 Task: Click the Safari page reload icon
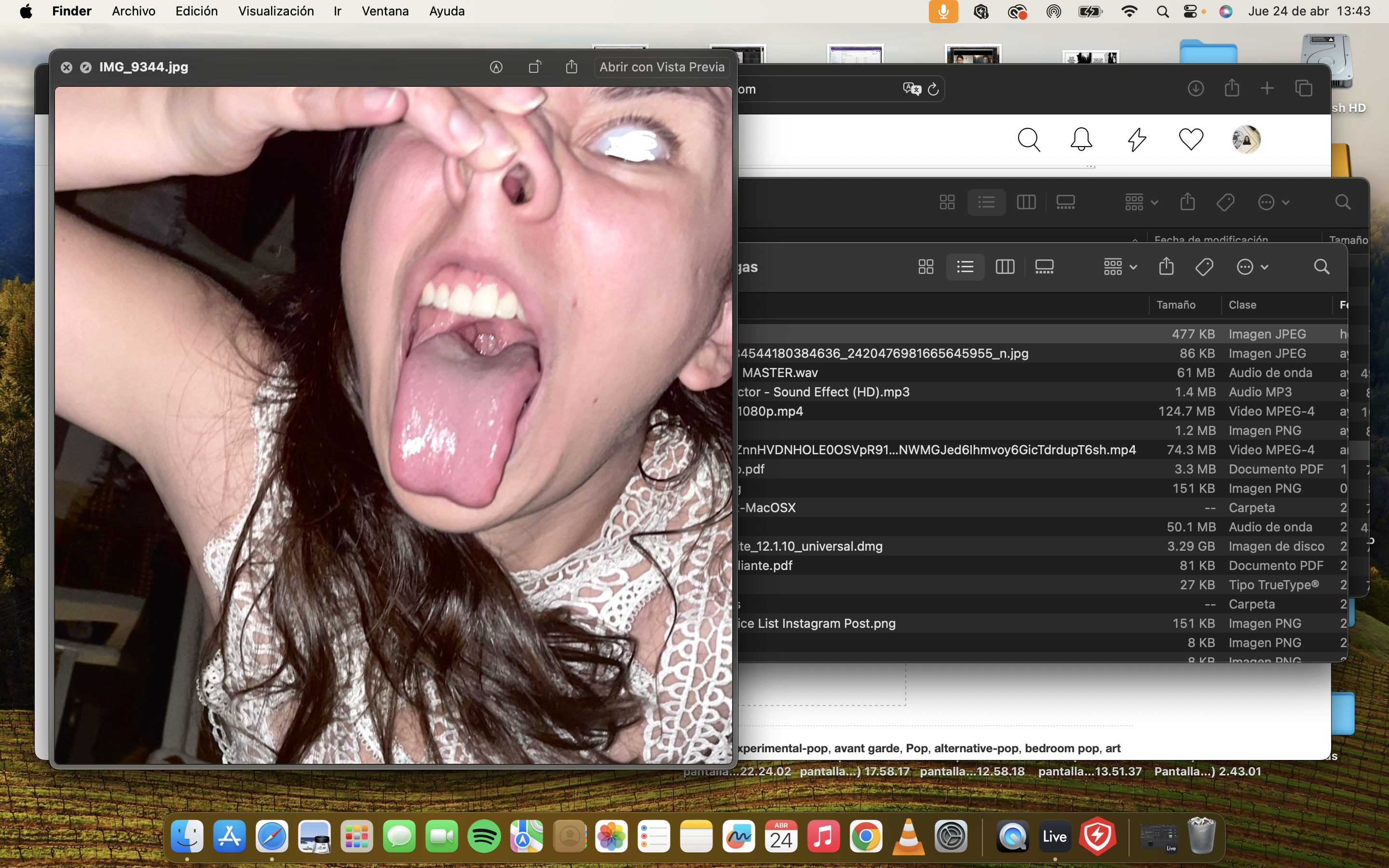coord(933,89)
